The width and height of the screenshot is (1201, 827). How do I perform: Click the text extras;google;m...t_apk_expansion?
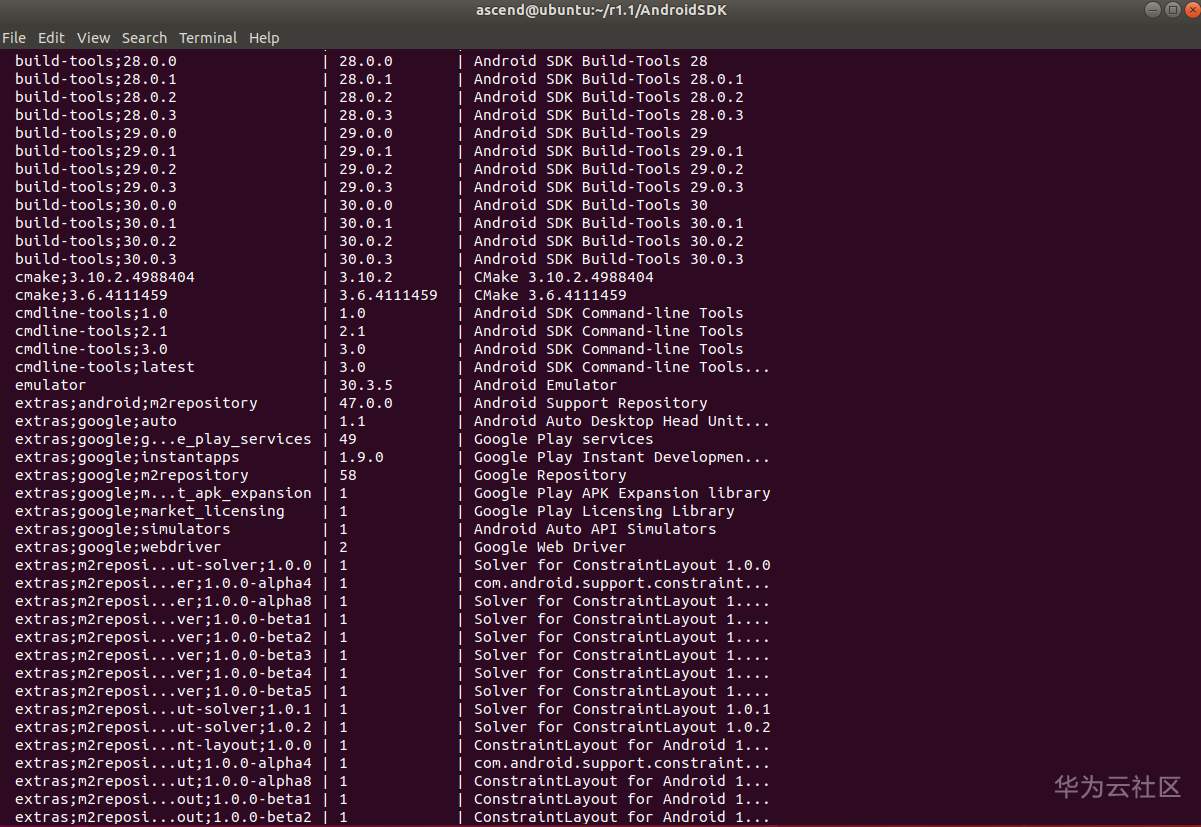163,493
